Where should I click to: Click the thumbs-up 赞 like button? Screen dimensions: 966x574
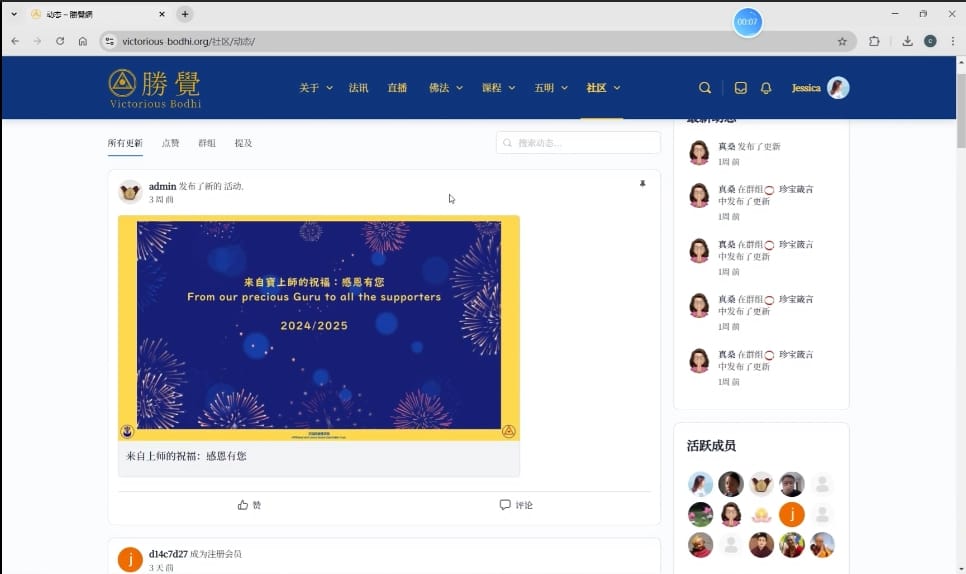250,505
